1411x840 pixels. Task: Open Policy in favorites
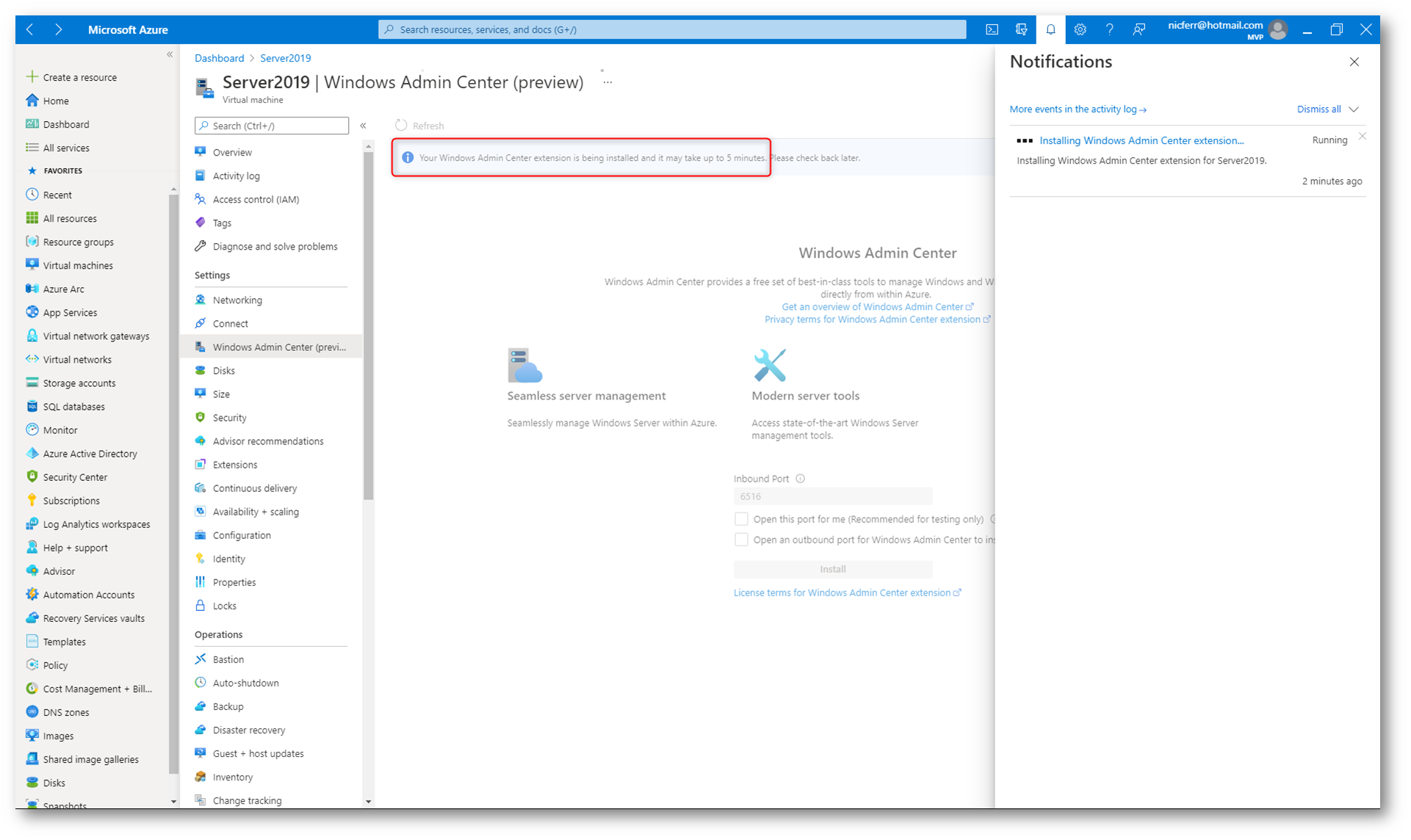click(x=55, y=665)
